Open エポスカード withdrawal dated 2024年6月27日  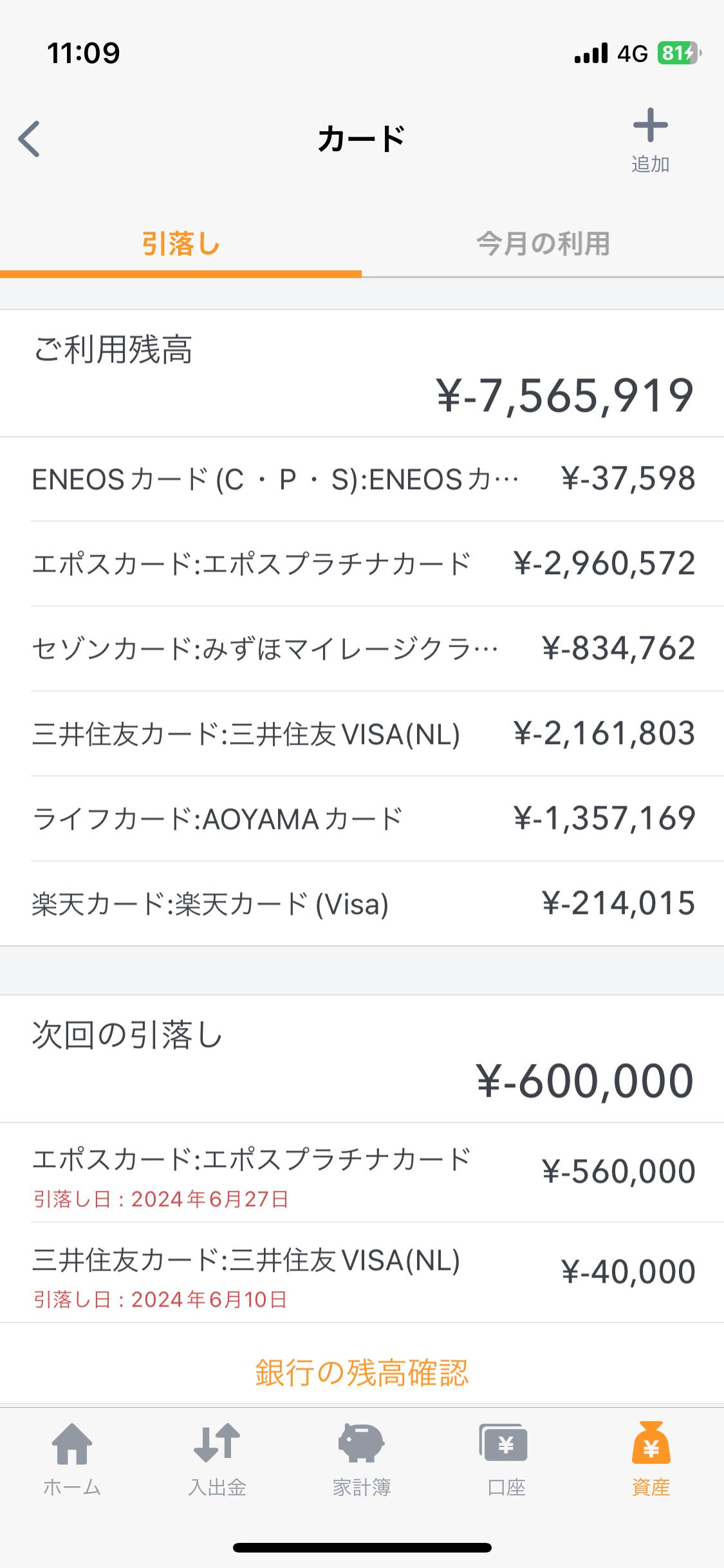pyautogui.click(x=362, y=1173)
